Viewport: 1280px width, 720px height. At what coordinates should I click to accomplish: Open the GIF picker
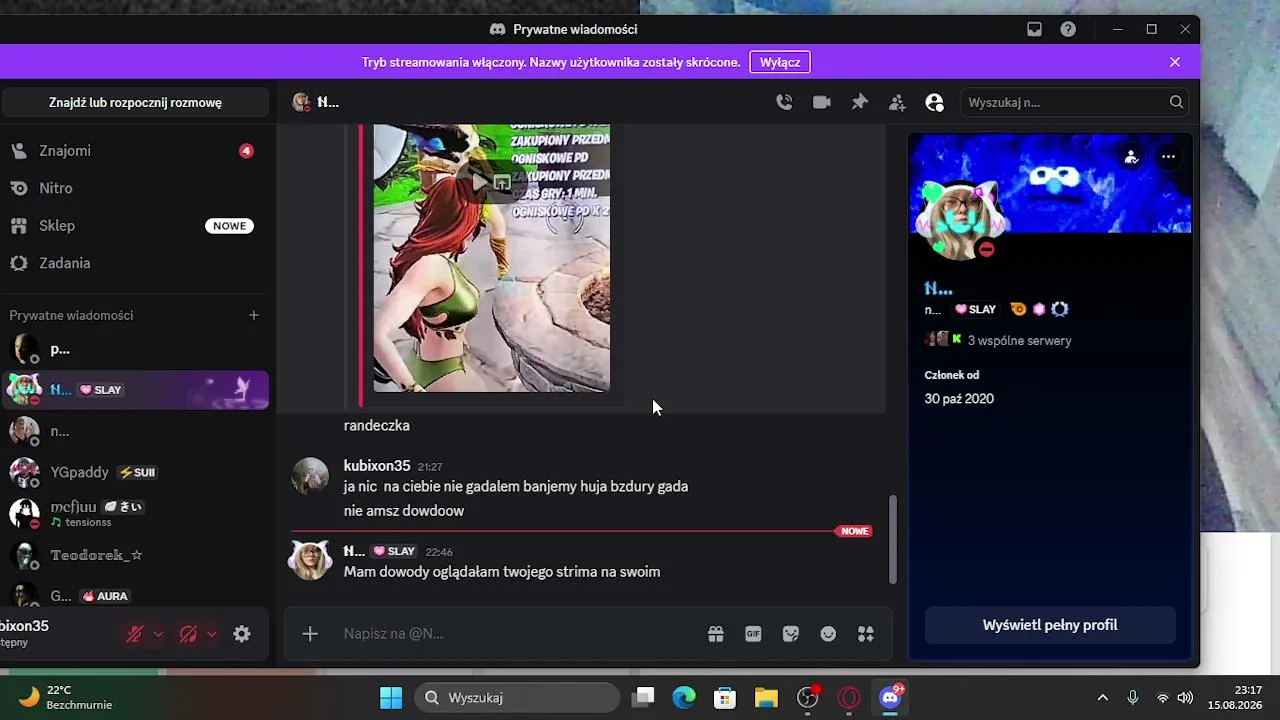click(753, 634)
